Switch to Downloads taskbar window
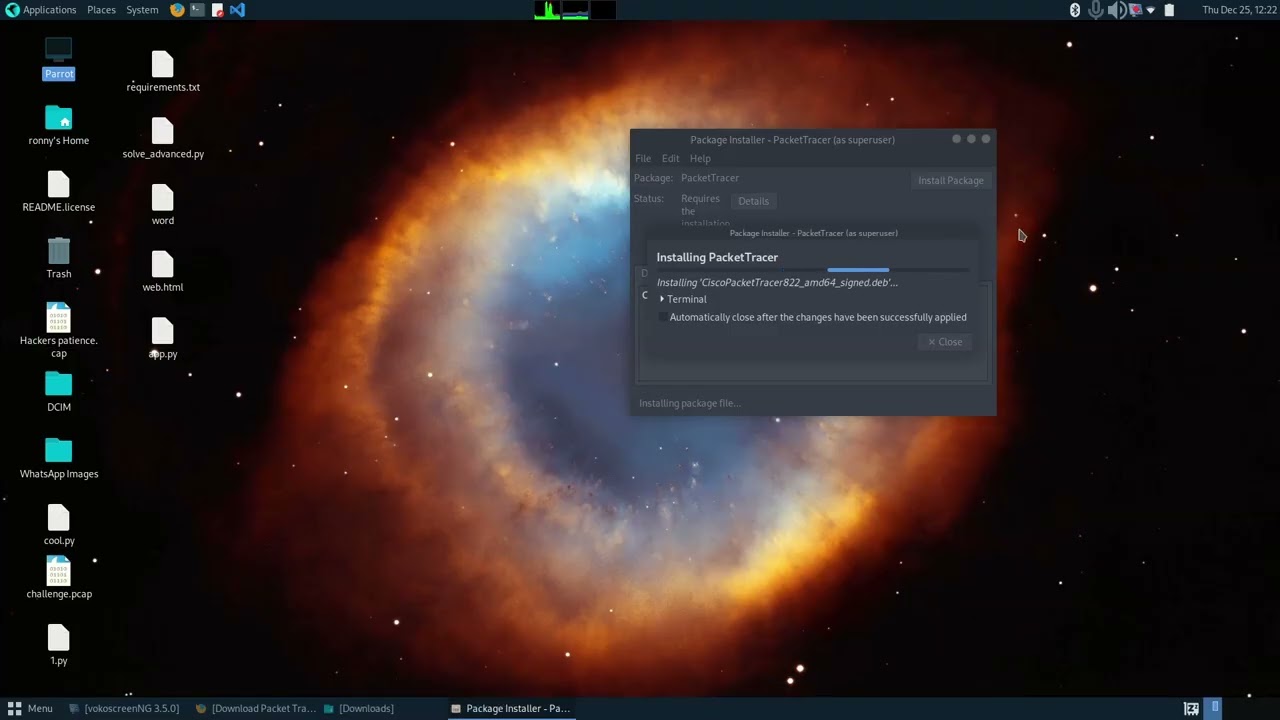This screenshot has width=1280, height=720. point(358,708)
